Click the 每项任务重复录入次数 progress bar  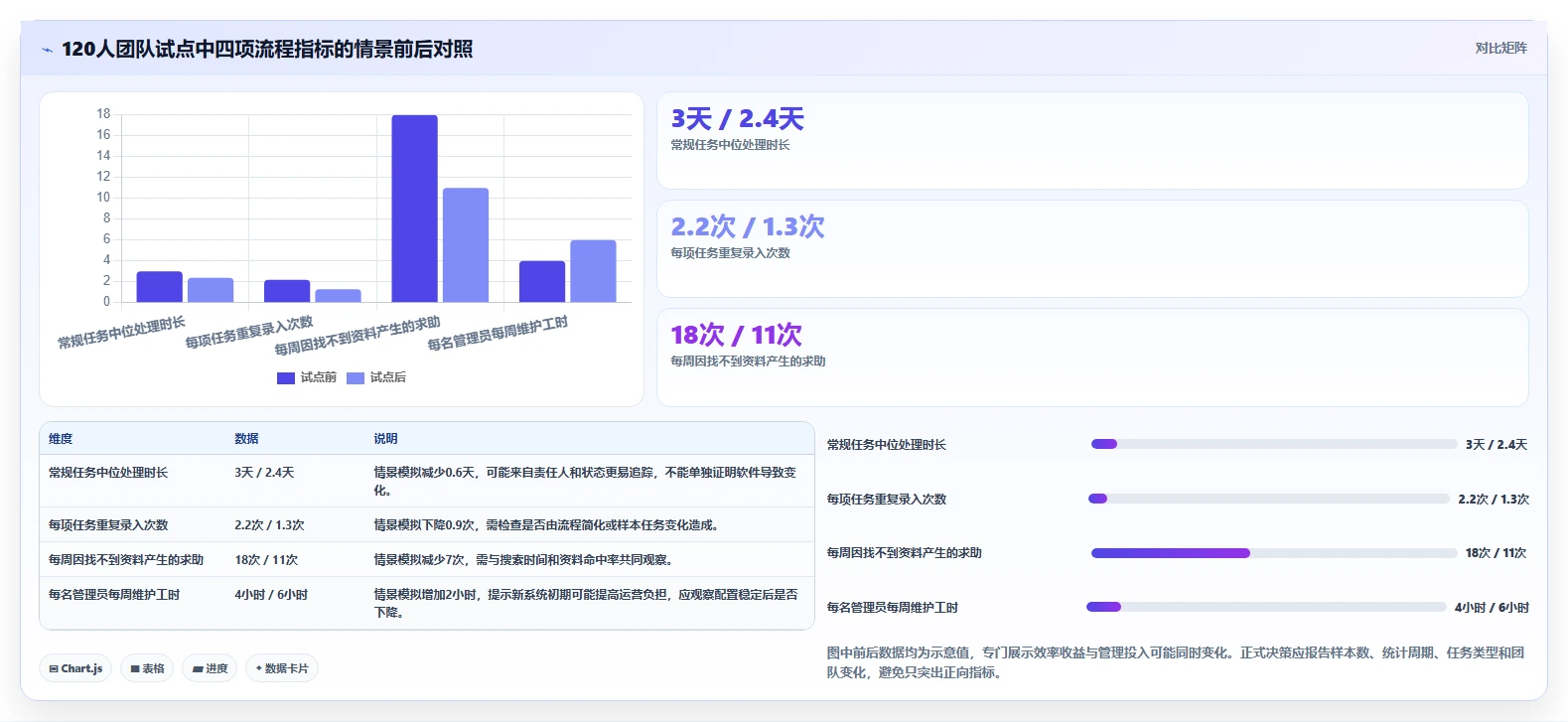[1269, 499]
